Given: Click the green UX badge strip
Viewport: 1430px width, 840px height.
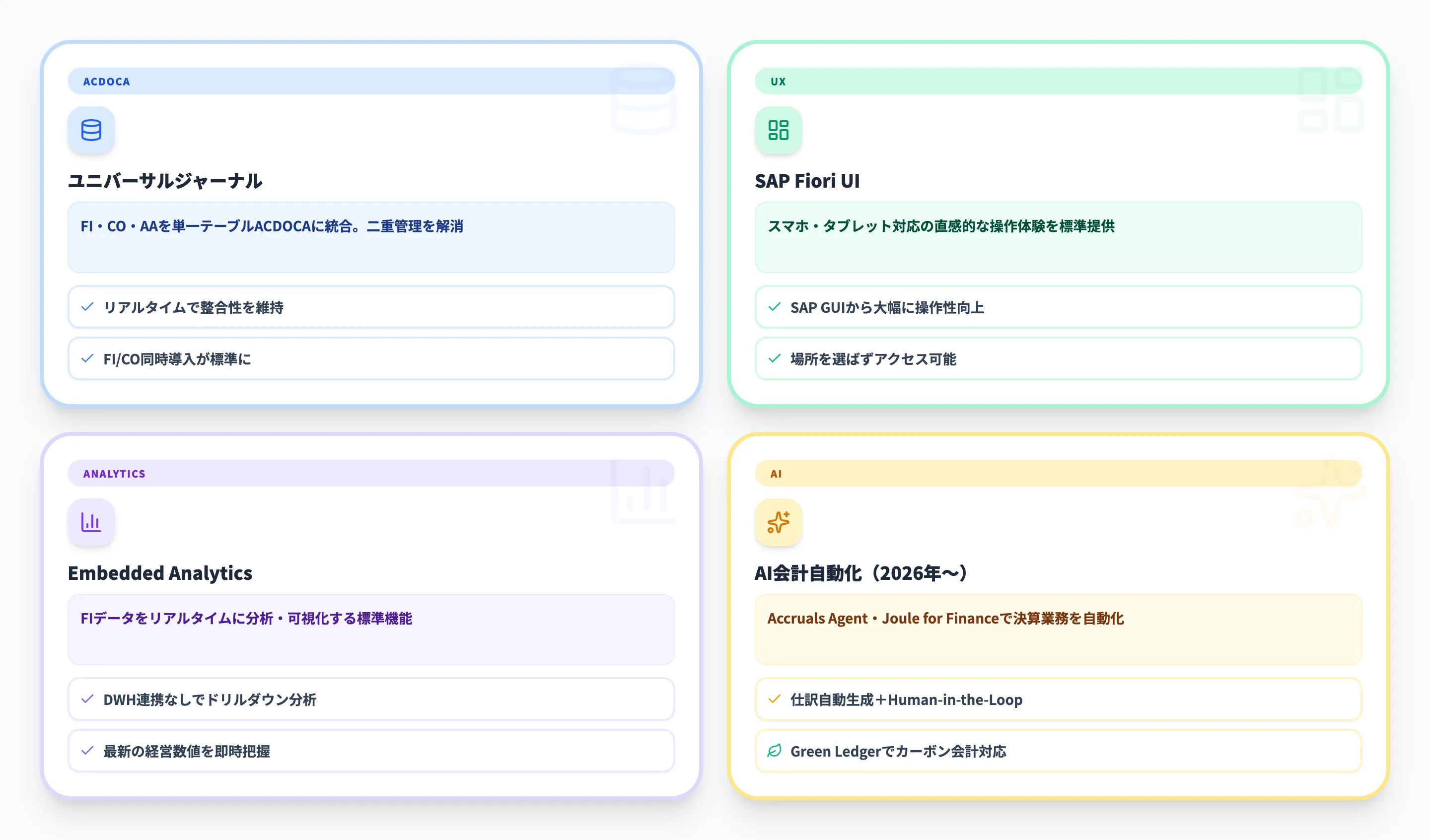Looking at the screenshot, I should 1058,81.
